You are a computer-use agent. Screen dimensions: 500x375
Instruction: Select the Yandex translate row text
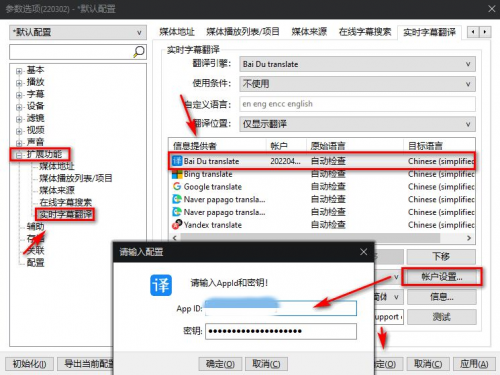tap(213, 225)
